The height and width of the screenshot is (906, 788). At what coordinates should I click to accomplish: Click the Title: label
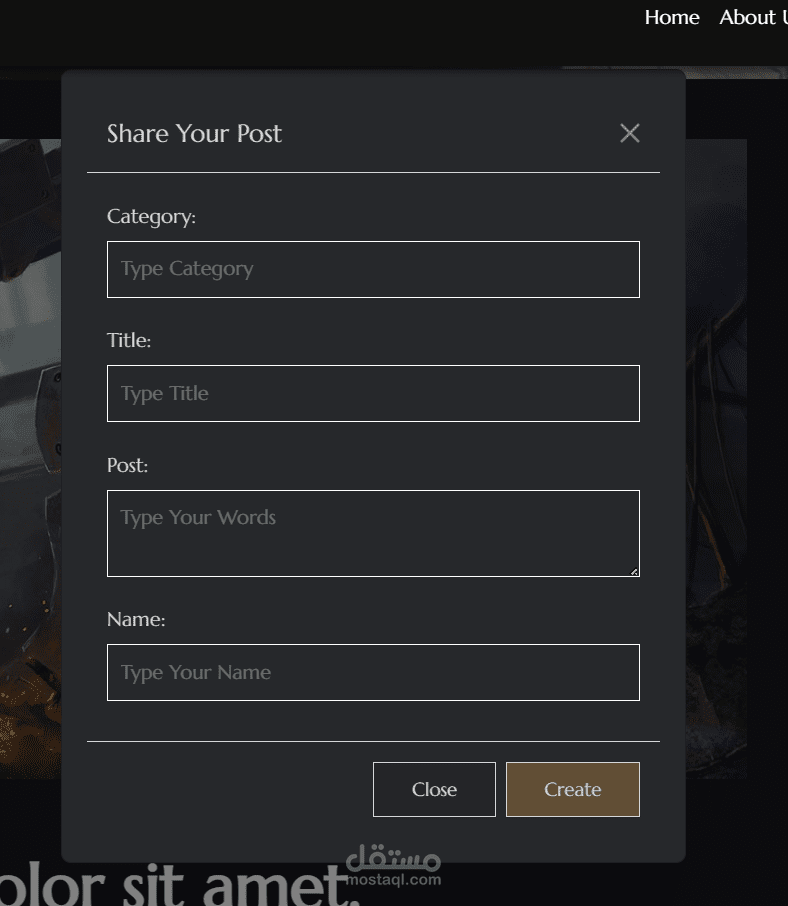(x=129, y=340)
